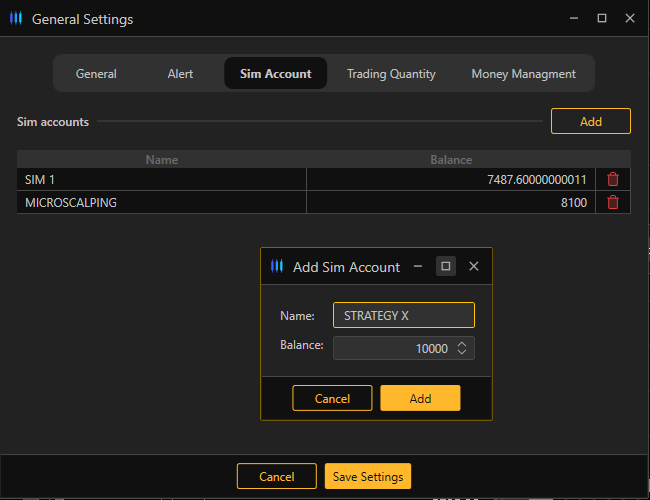The height and width of the screenshot is (500, 650).
Task: Click the Add Sim Account dialog logo icon
Action: point(277,267)
